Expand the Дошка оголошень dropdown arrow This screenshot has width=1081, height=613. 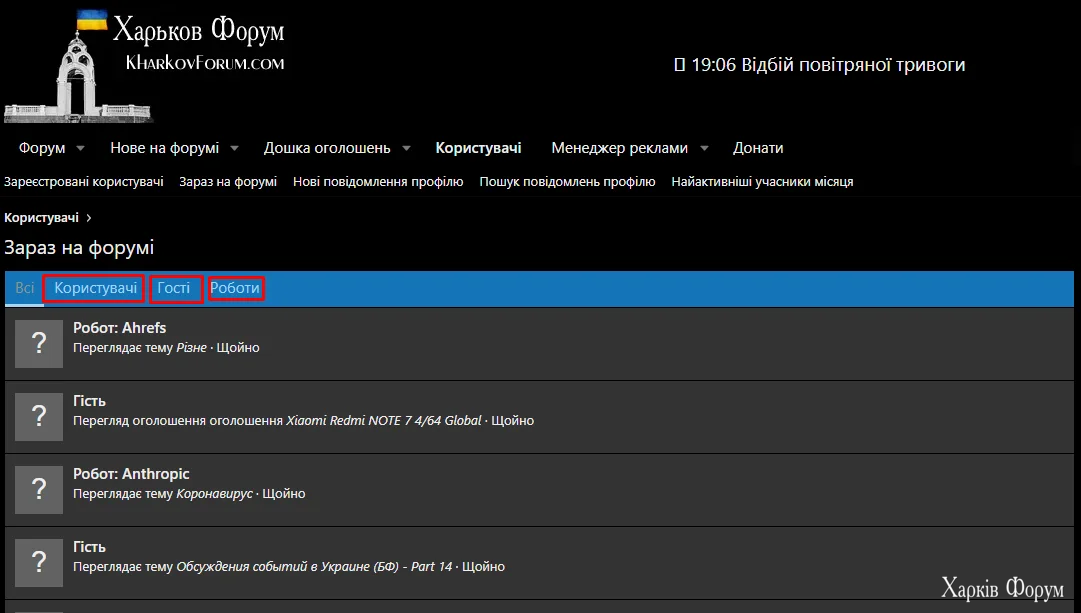(x=406, y=148)
